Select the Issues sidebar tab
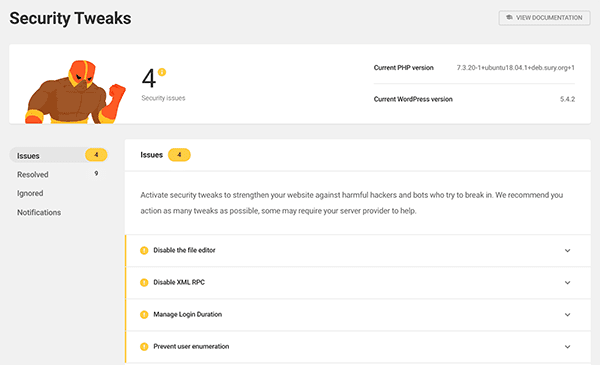 click(x=58, y=155)
